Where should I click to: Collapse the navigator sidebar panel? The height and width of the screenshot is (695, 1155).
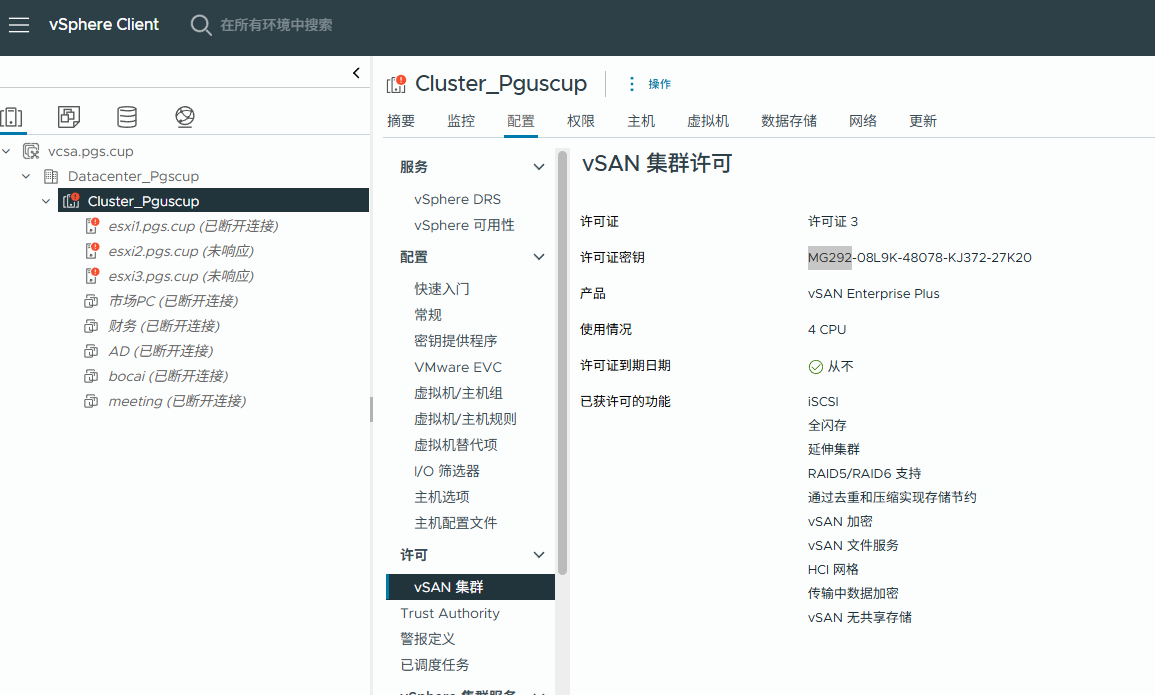coord(357,73)
